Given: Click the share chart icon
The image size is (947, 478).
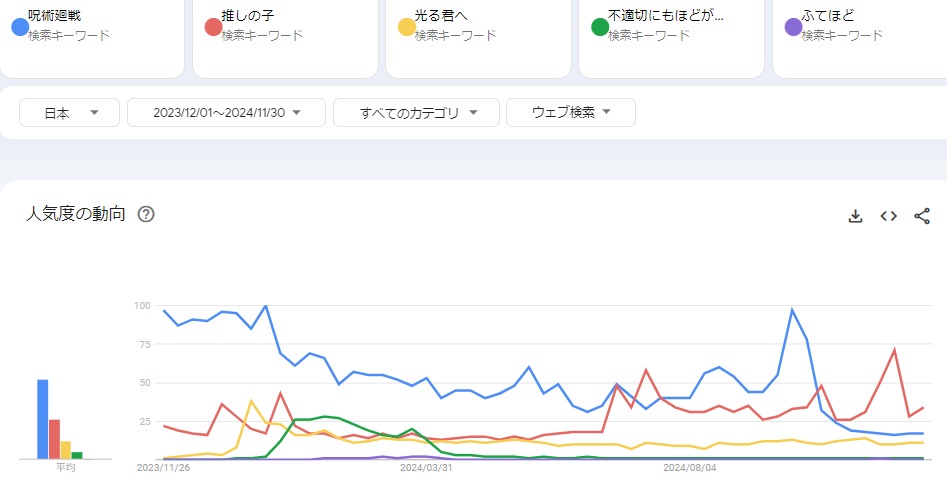Looking at the screenshot, I should (922, 216).
